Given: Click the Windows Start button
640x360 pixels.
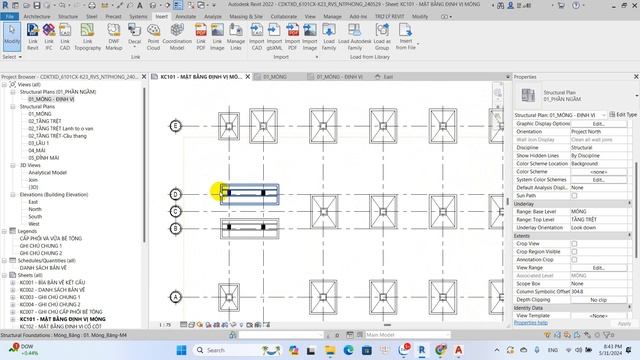Looking at the screenshot, I should (x=182, y=350).
